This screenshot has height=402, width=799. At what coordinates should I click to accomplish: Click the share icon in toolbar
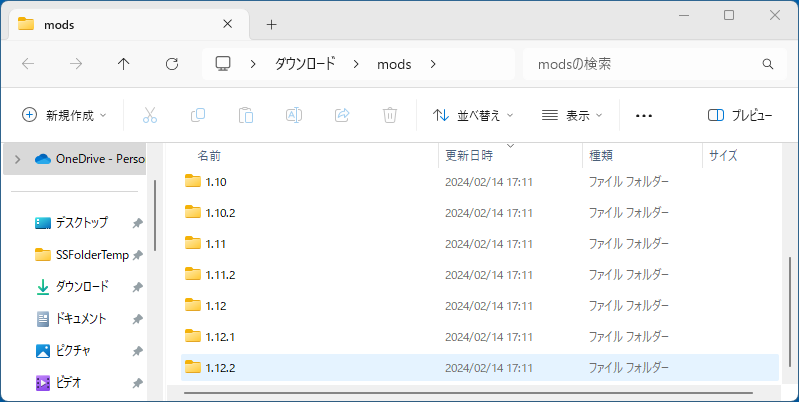[x=342, y=115]
